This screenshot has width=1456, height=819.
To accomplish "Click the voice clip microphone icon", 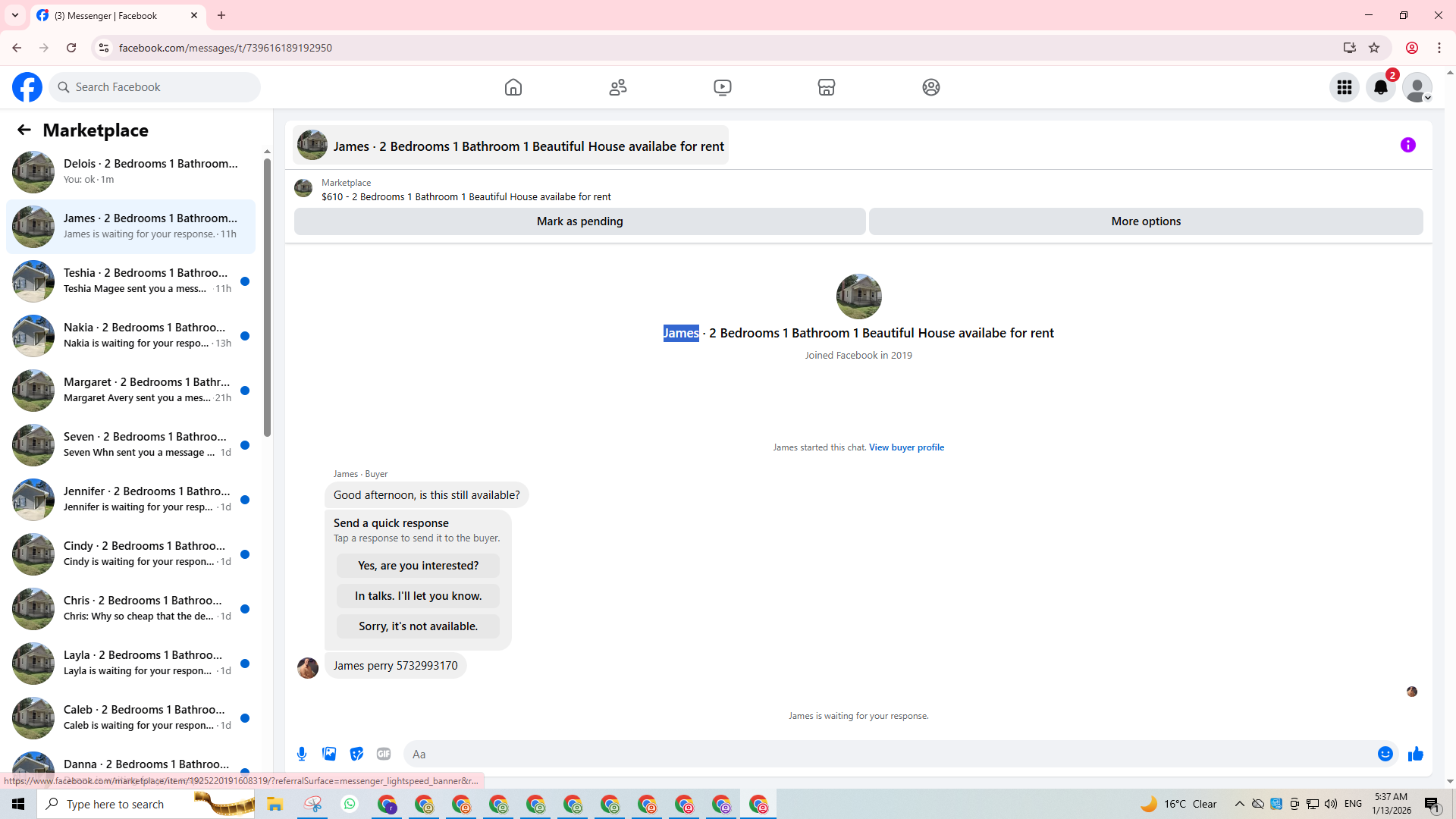I will click(302, 754).
